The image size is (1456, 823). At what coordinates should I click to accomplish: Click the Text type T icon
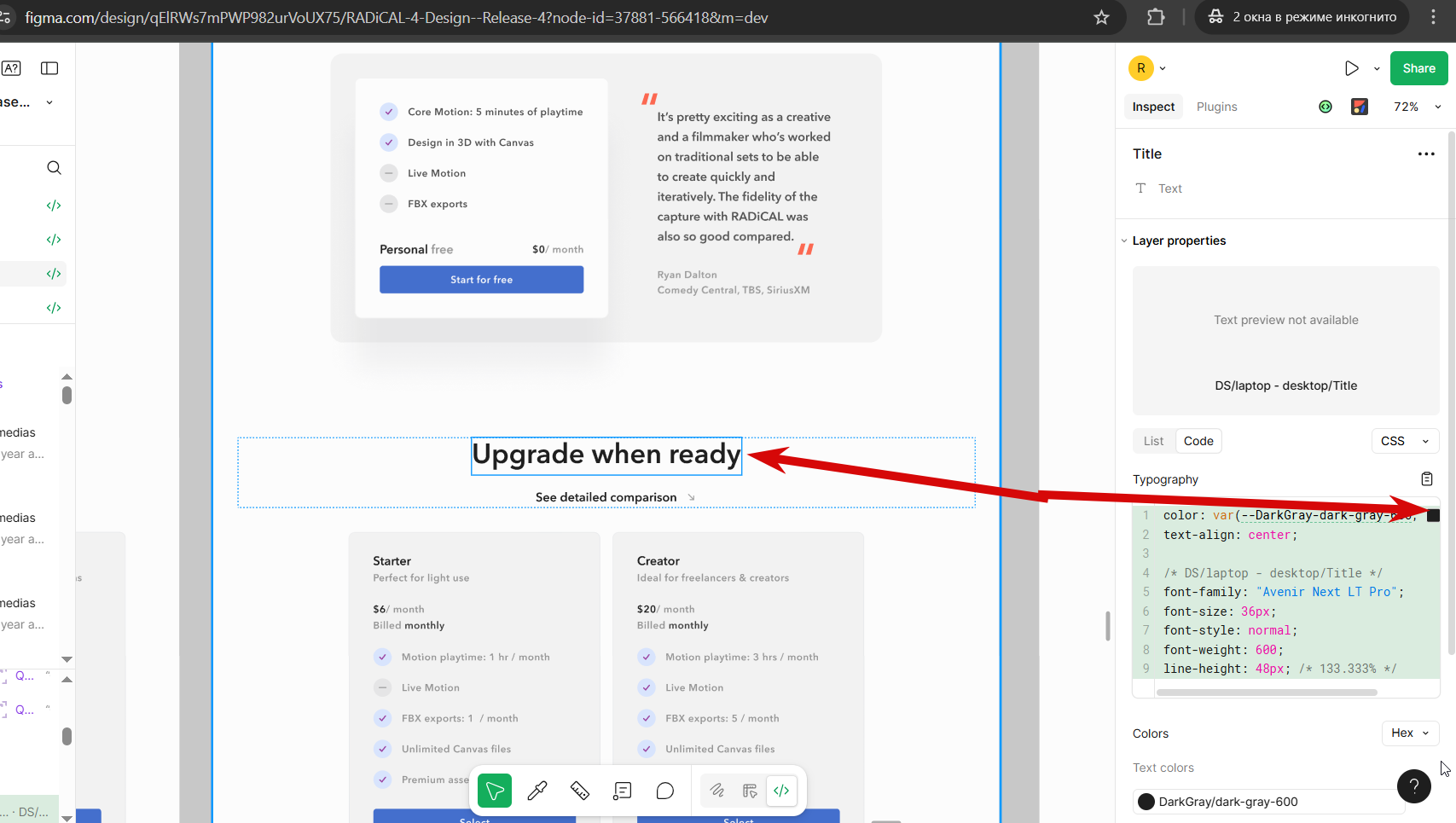pos(1140,188)
